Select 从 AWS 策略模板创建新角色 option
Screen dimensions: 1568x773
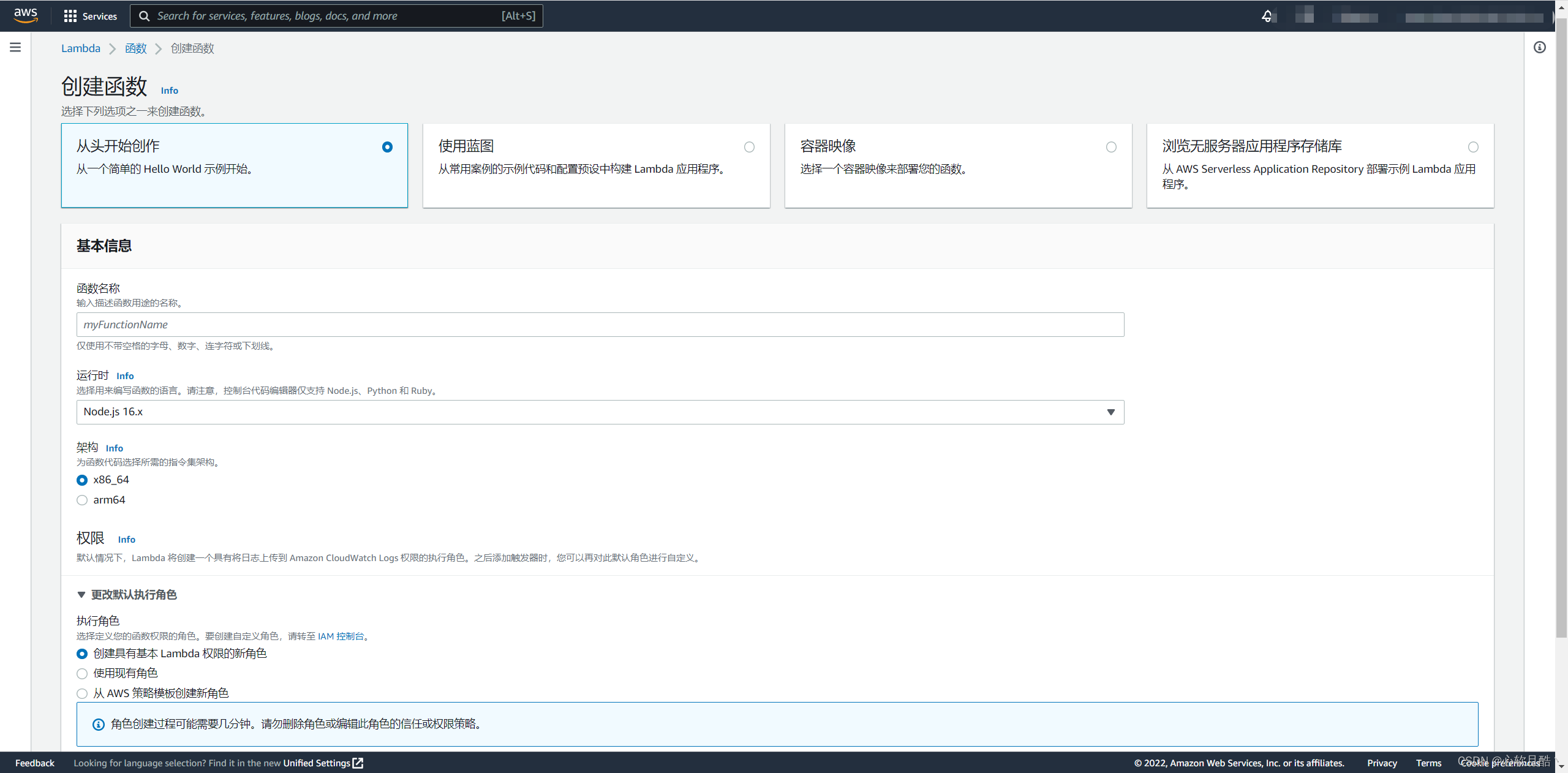[82, 693]
